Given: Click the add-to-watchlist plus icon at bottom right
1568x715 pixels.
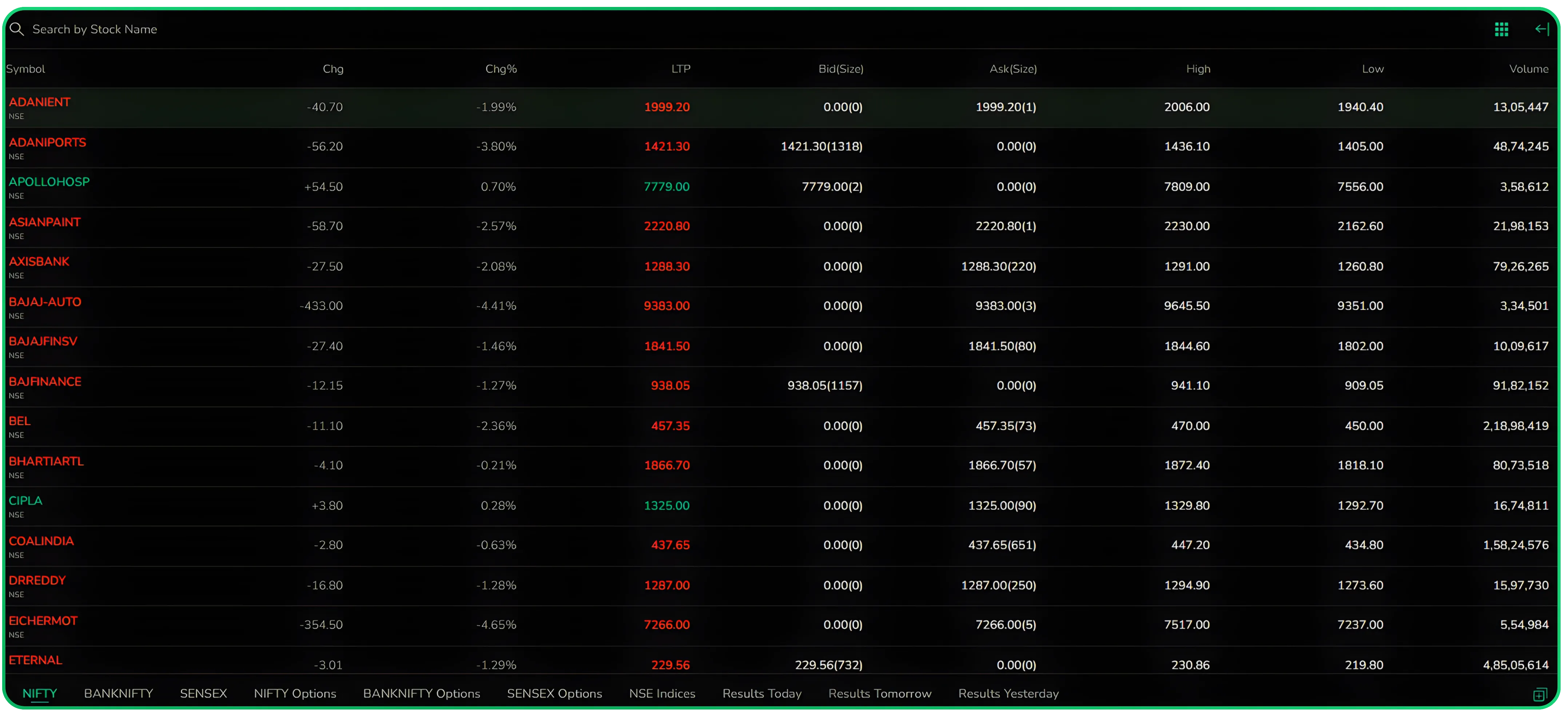Looking at the screenshot, I should click(1541, 694).
